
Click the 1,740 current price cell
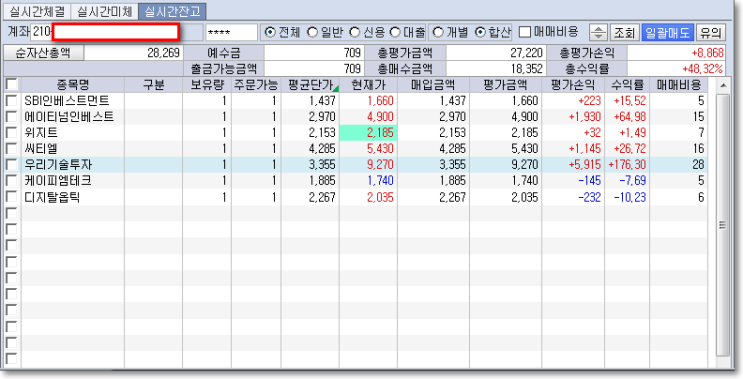click(368, 181)
